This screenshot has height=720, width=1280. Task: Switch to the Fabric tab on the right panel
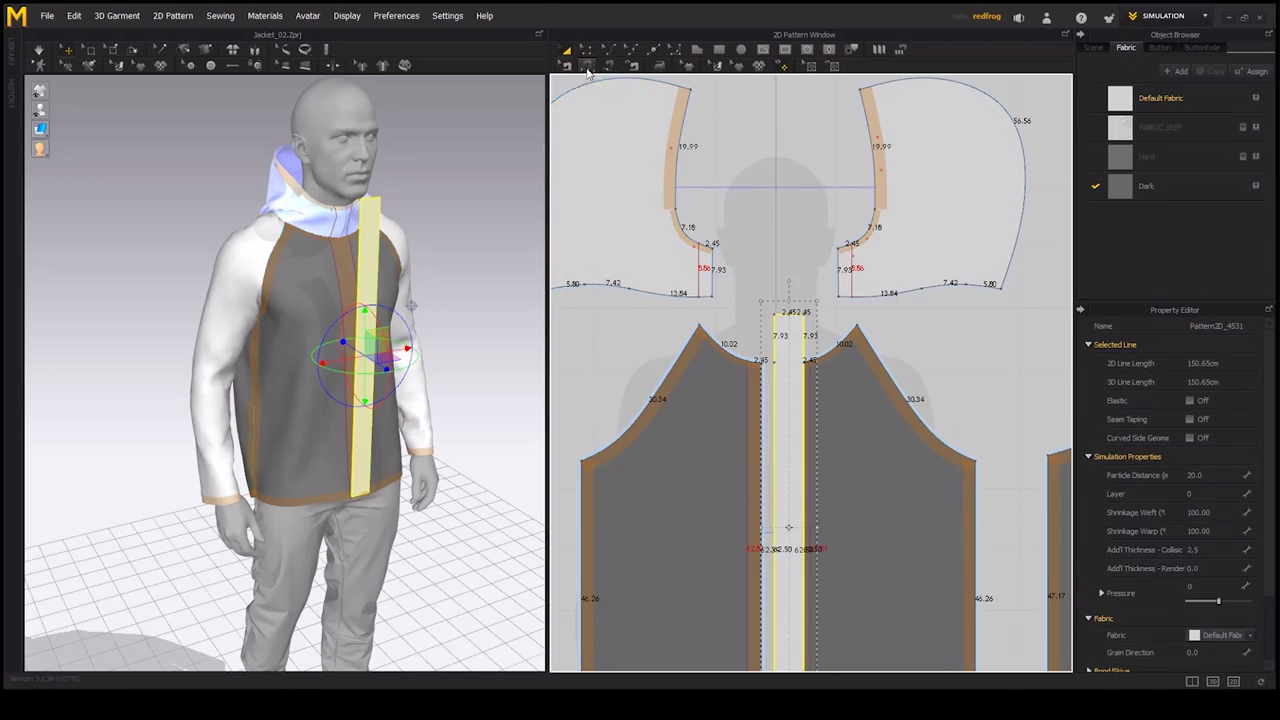click(x=1126, y=47)
